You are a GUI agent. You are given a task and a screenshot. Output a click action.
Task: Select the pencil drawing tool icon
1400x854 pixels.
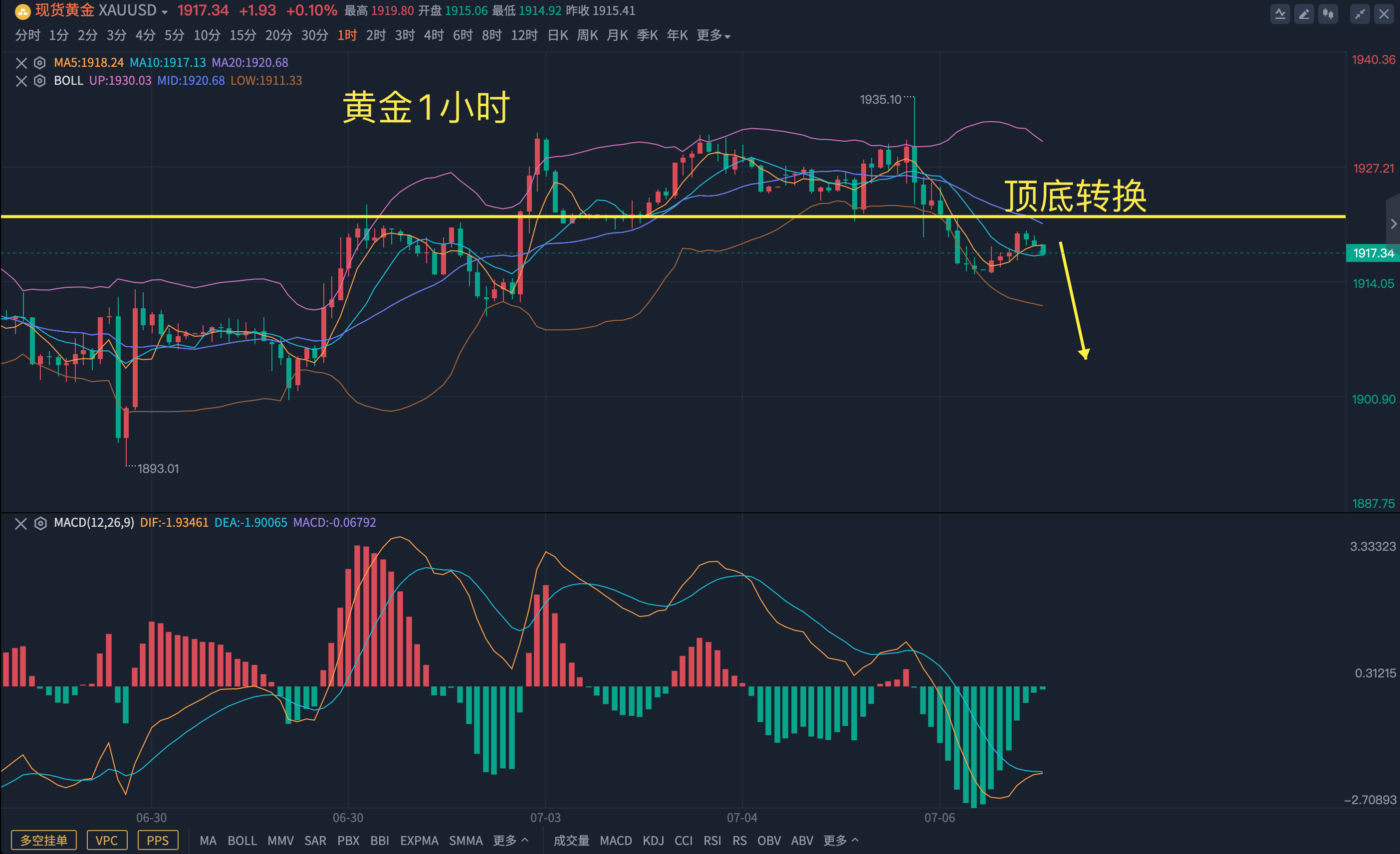point(1304,13)
